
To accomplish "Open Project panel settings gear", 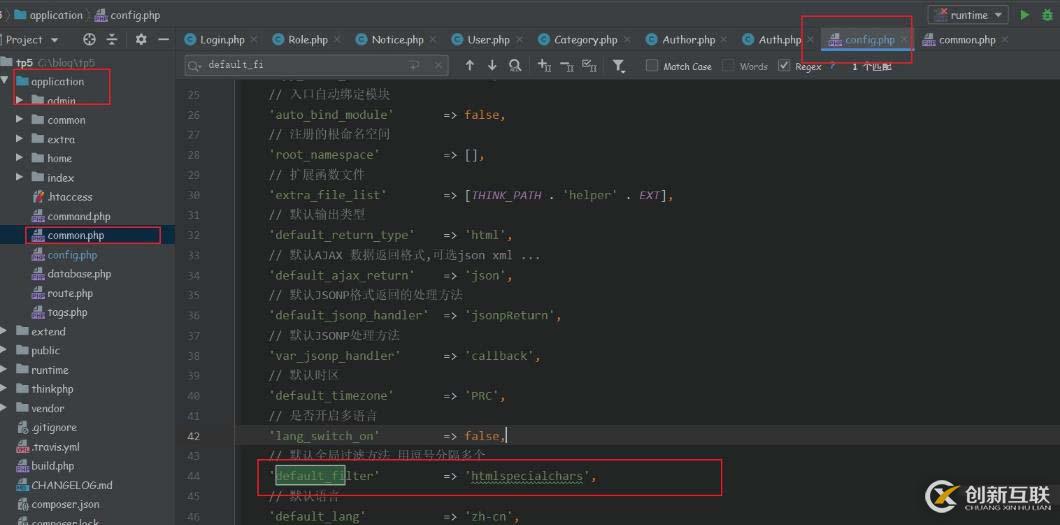I will pos(141,40).
